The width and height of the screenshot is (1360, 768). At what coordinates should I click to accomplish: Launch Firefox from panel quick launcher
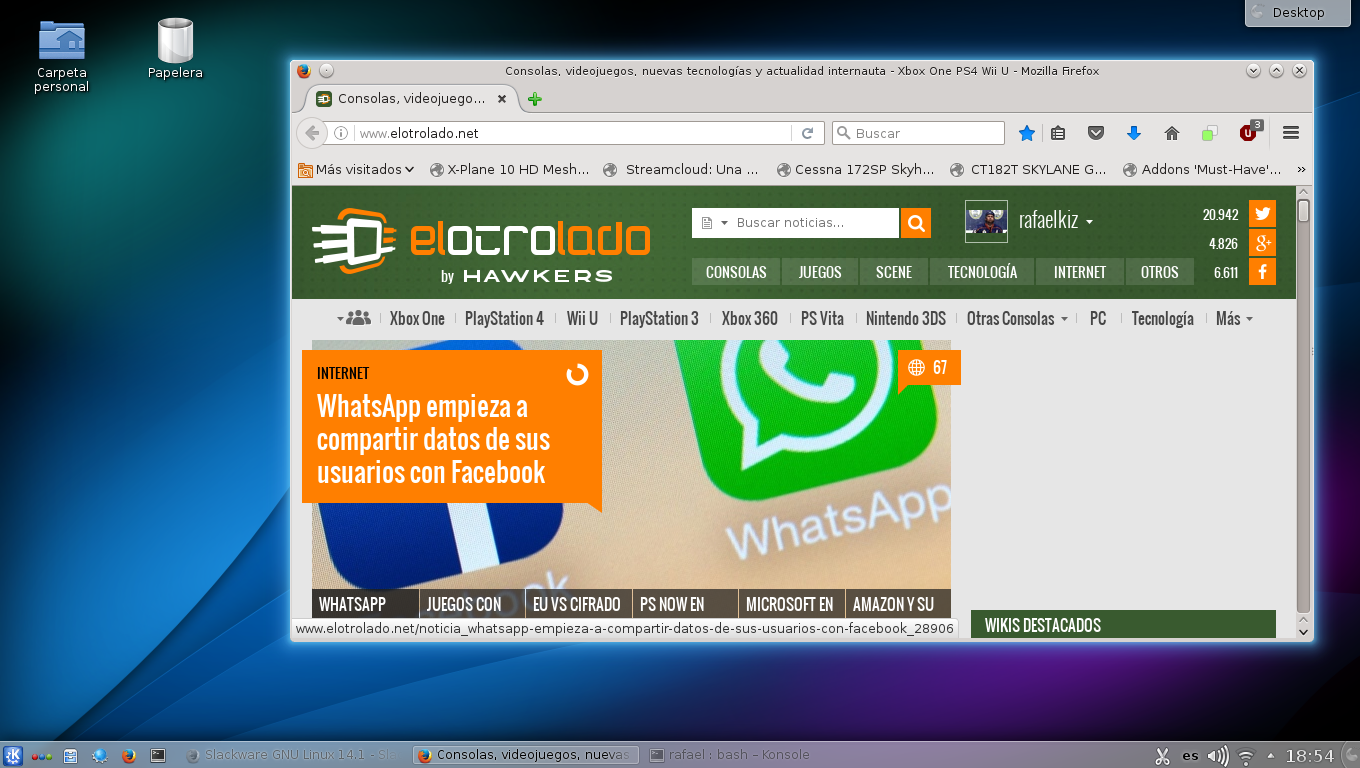click(x=128, y=756)
